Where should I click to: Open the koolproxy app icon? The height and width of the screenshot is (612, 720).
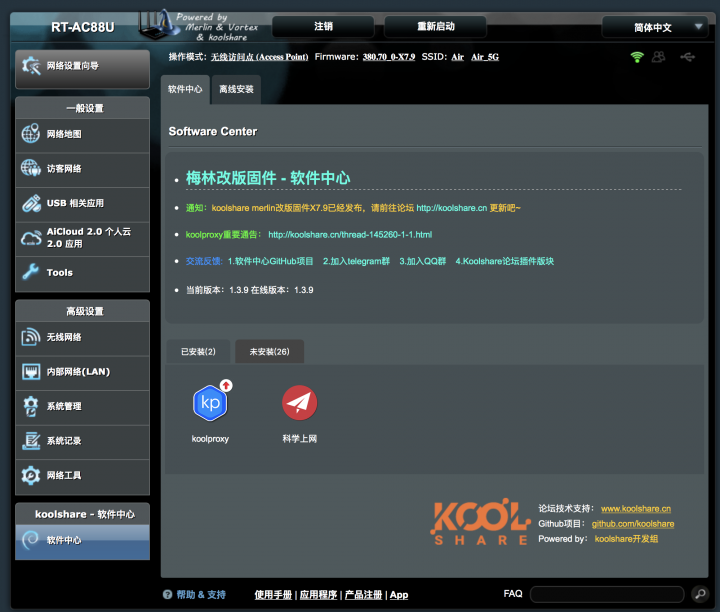pos(210,403)
